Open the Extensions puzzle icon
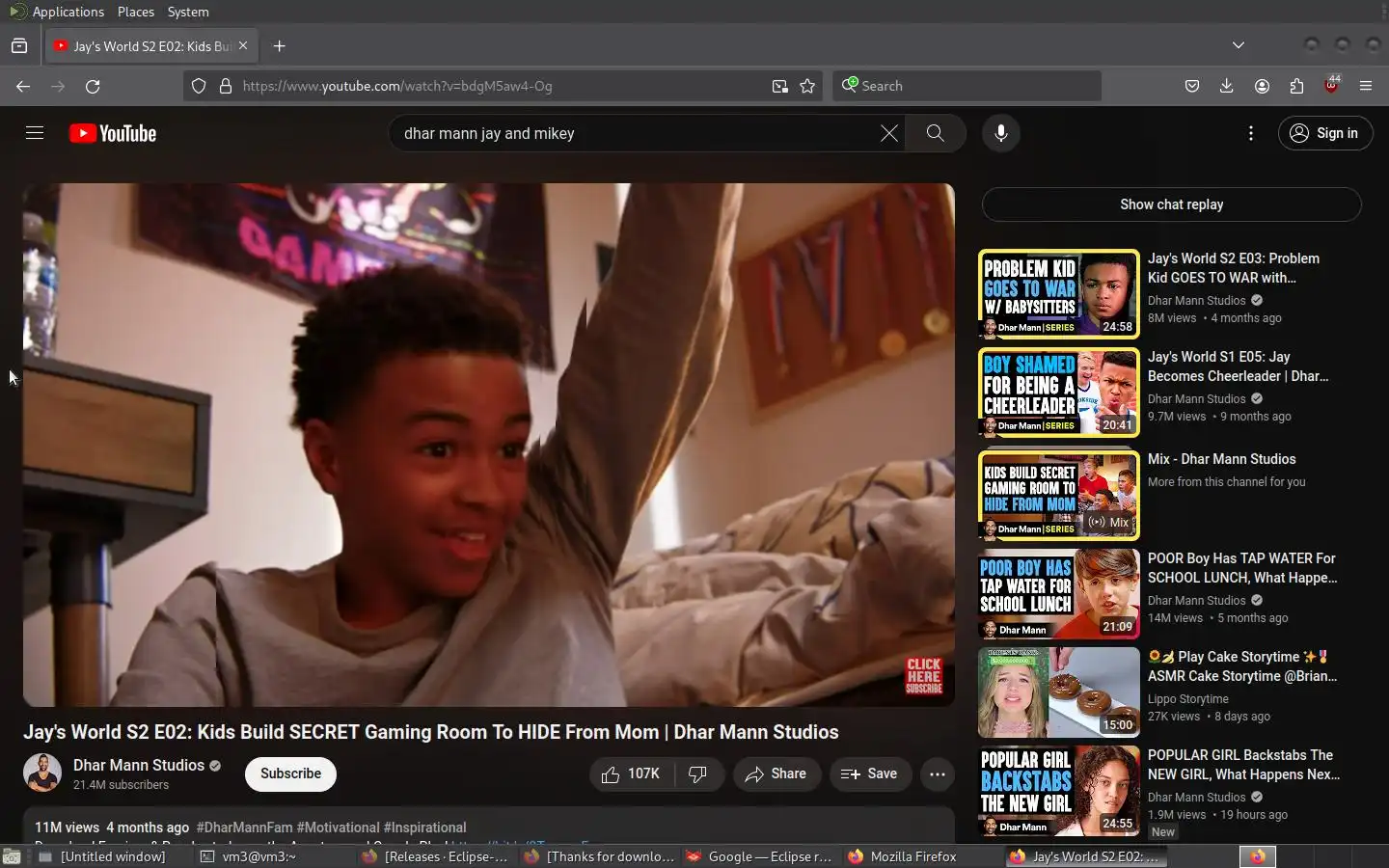The height and width of the screenshot is (868, 1389). pos(1296,86)
